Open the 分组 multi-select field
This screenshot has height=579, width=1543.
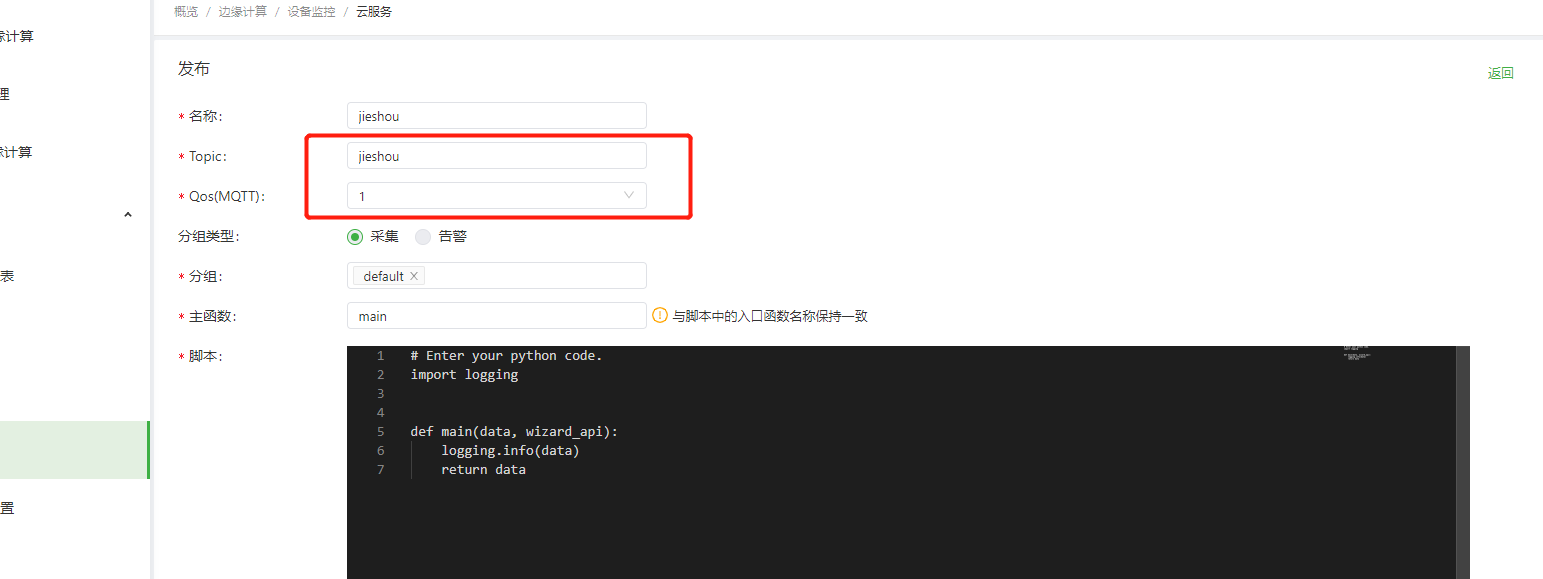point(535,276)
